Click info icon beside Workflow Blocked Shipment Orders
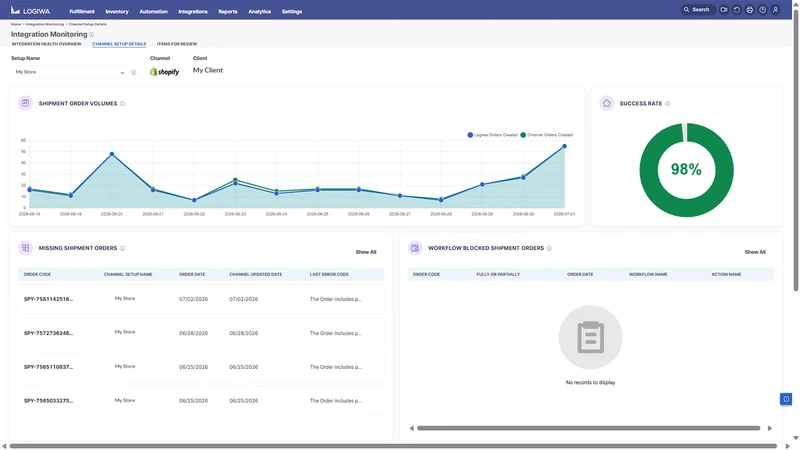Image resolution: width=800 pixels, height=450 pixels. (549, 248)
